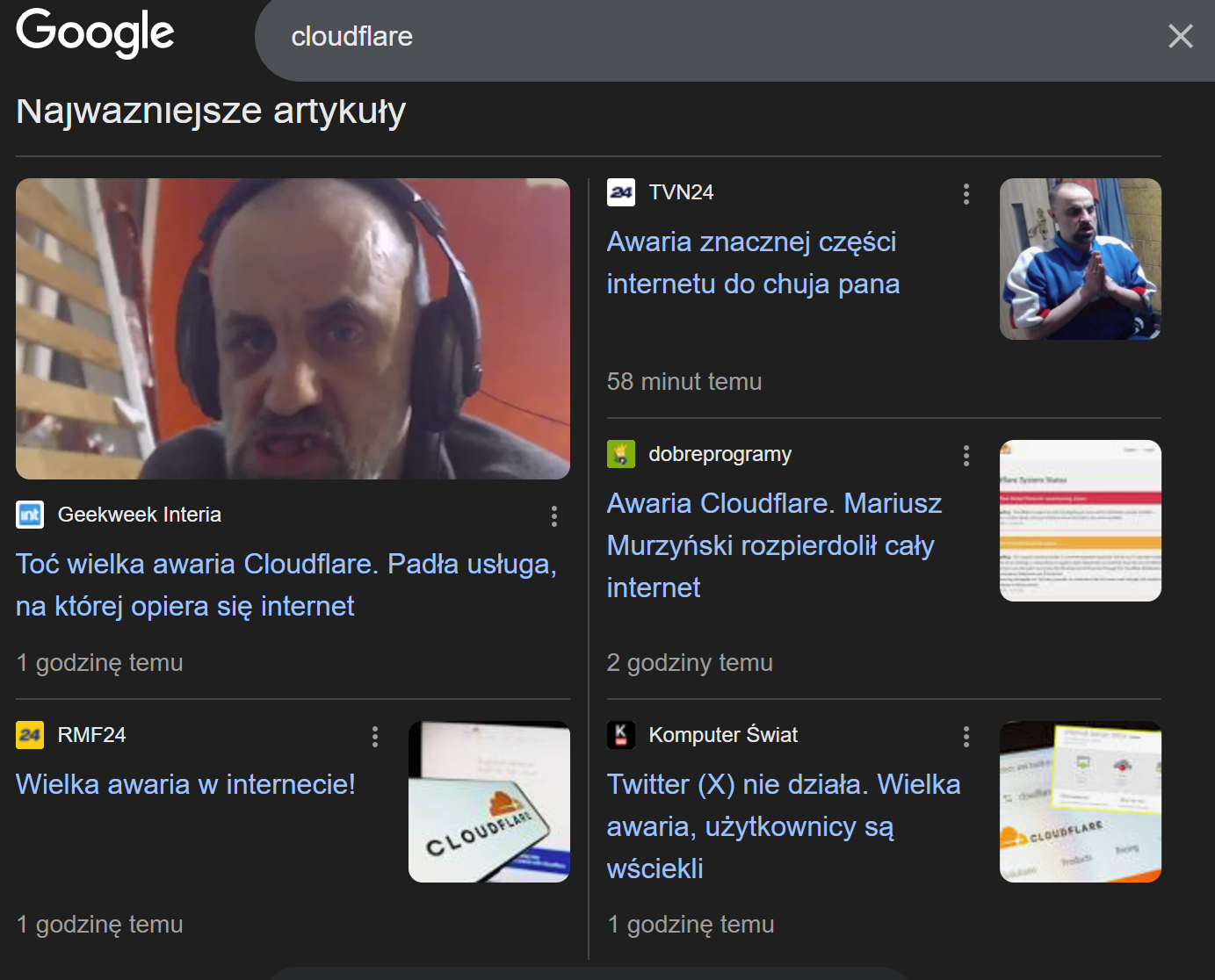The image size is (1215, 980).
Task: Click the Geekweek Interia source icon
Action: (30, 515)
